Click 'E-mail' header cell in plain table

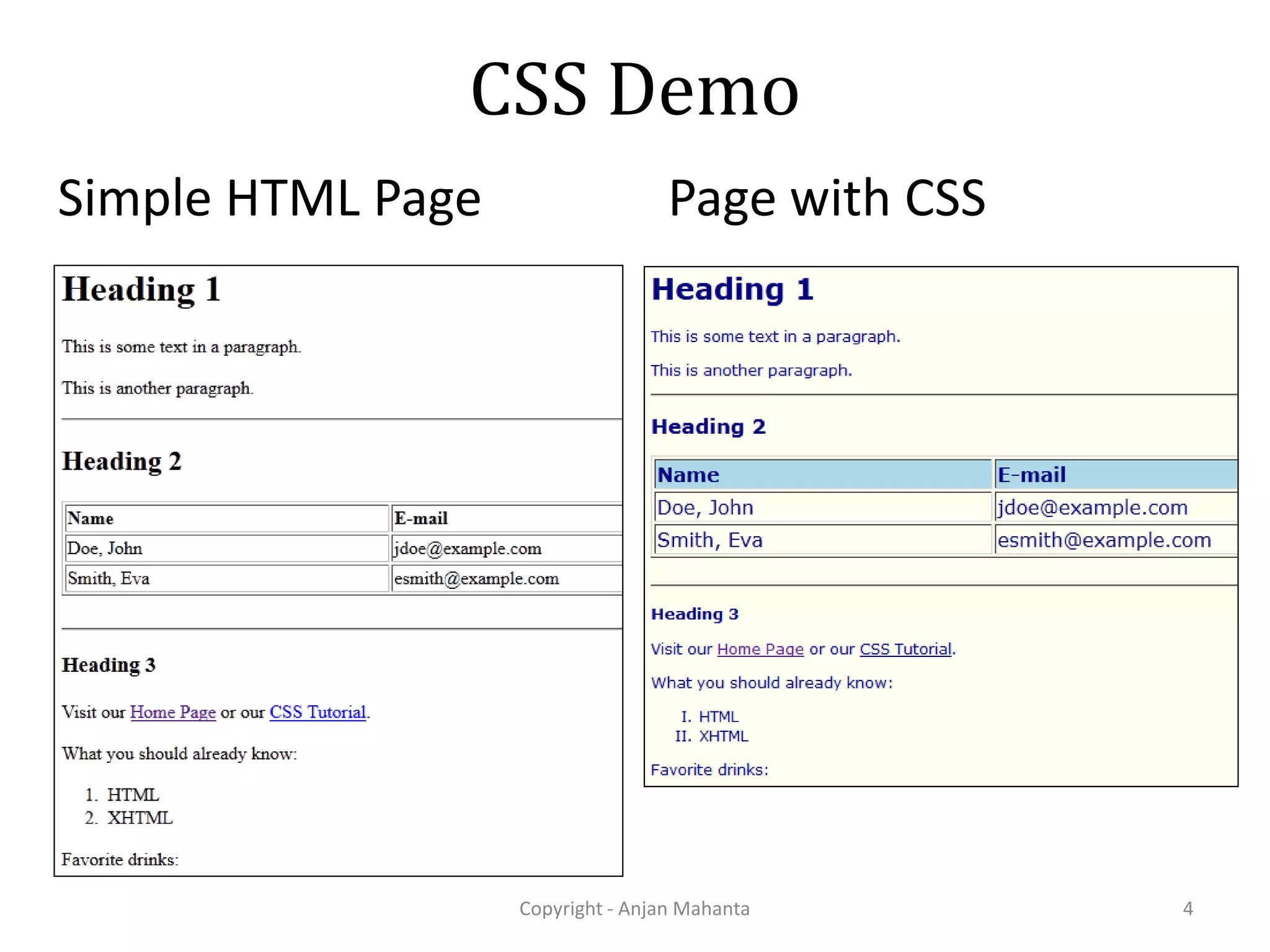click(507, 518)
